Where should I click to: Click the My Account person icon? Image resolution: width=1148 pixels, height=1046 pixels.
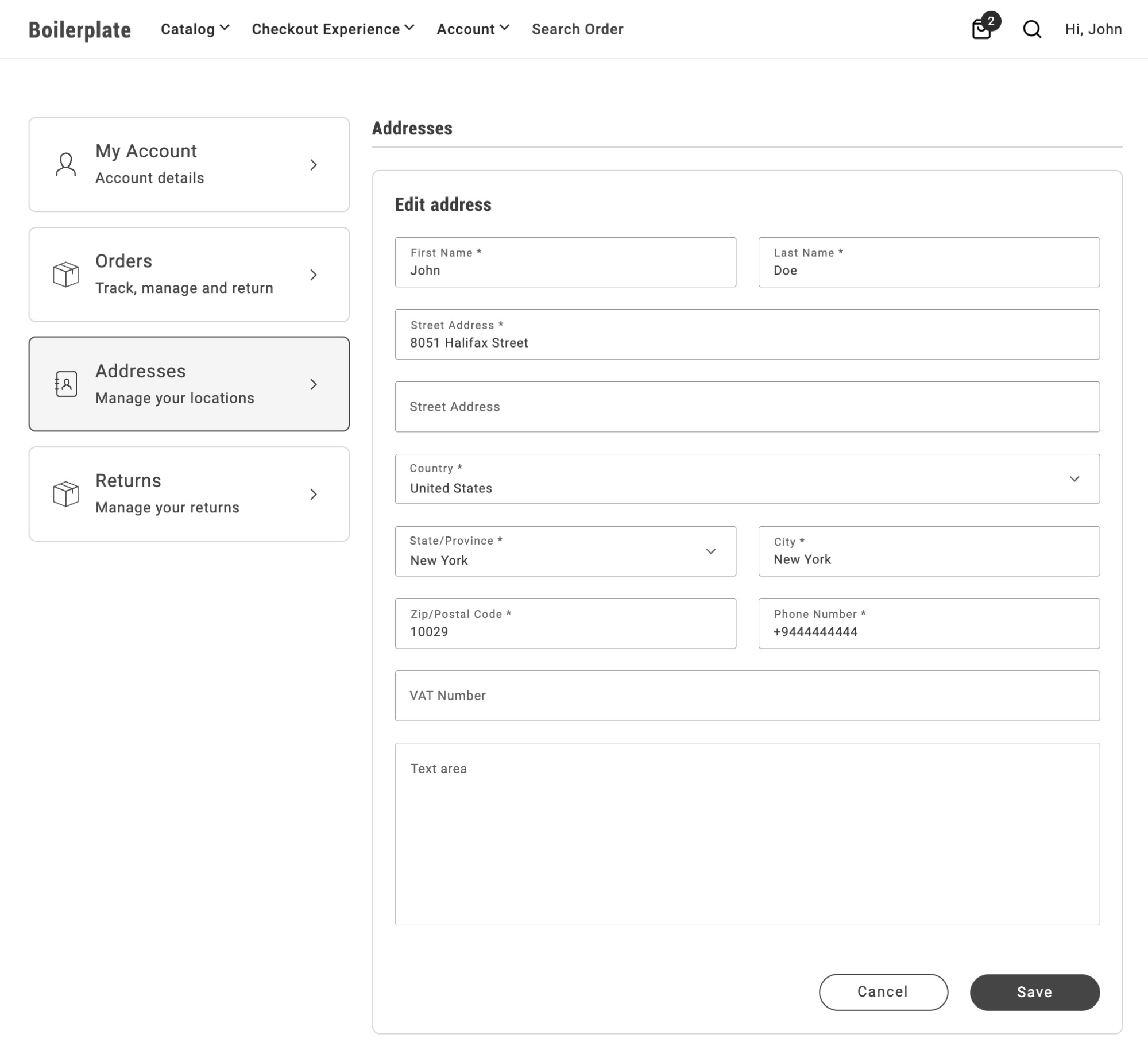tap(65, 164)
